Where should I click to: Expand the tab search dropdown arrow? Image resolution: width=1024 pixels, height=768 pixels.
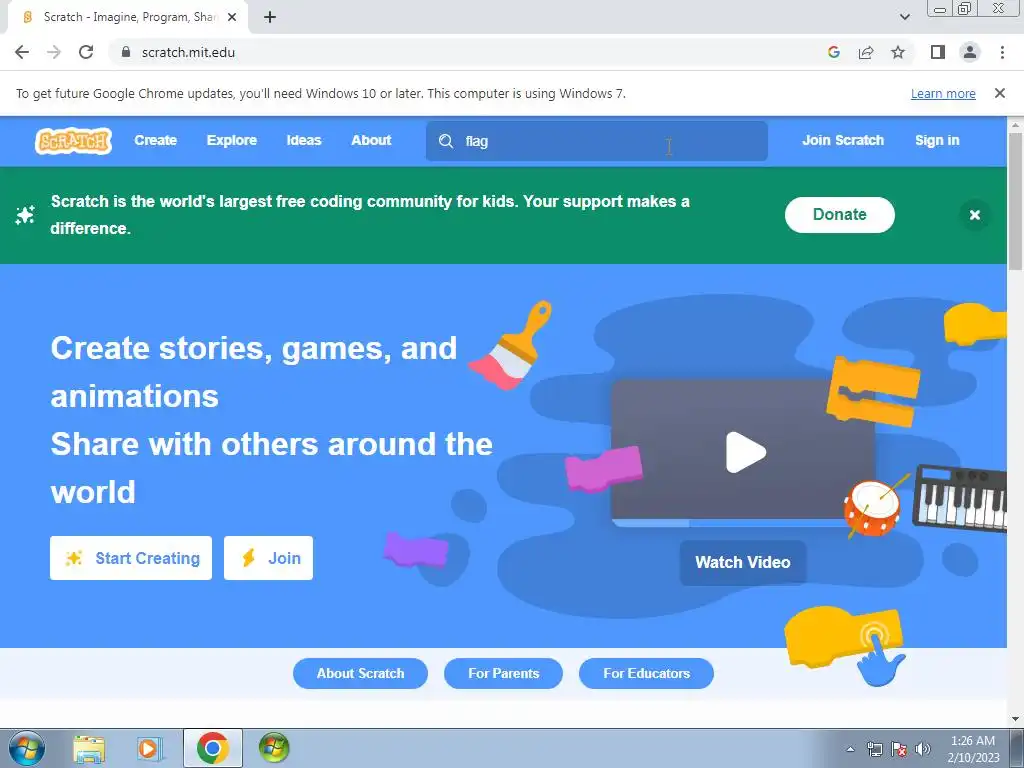coord(904,17)
